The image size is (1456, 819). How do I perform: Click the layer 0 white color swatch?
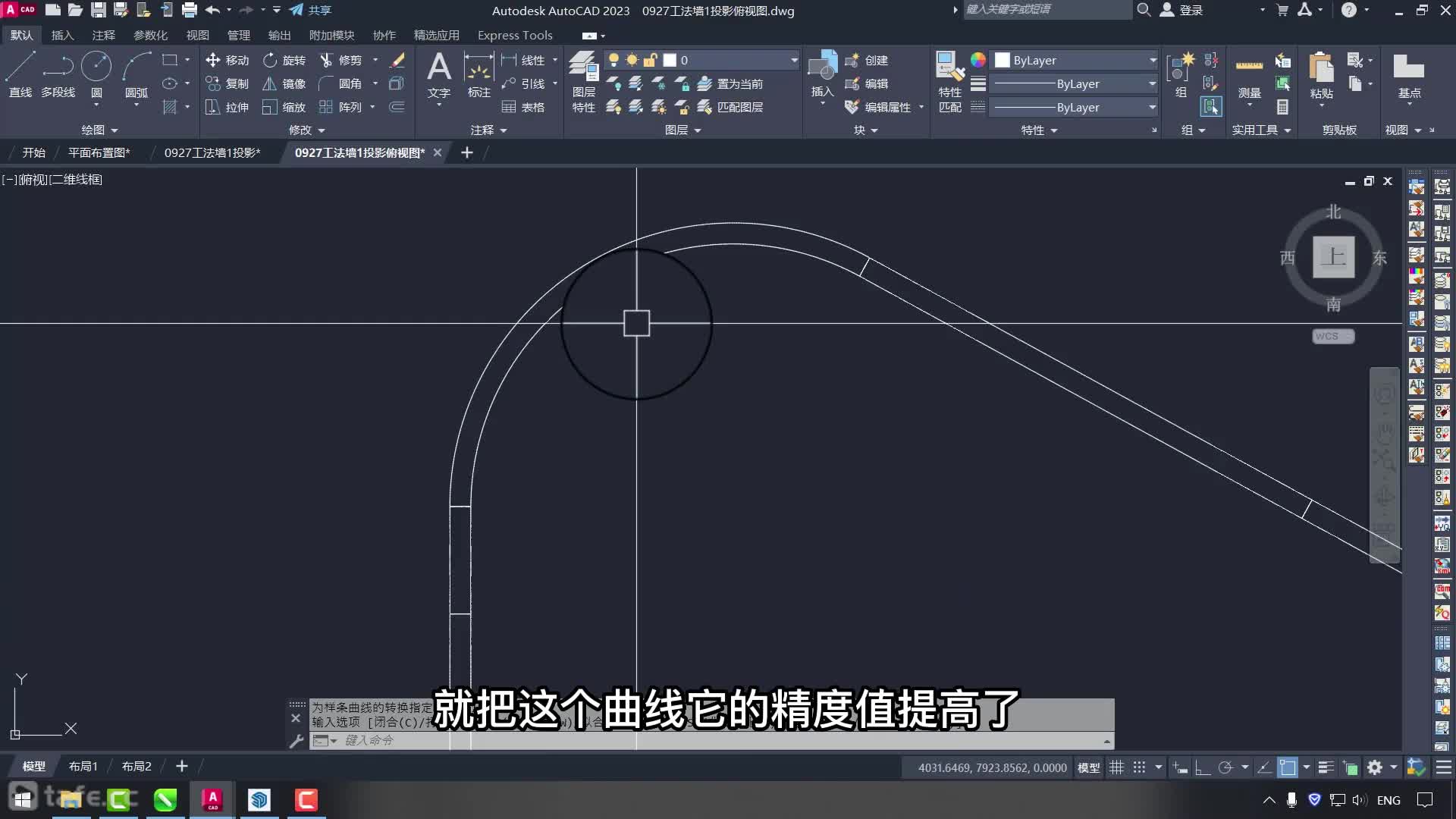pyautogui.click(x=670, y=60)
